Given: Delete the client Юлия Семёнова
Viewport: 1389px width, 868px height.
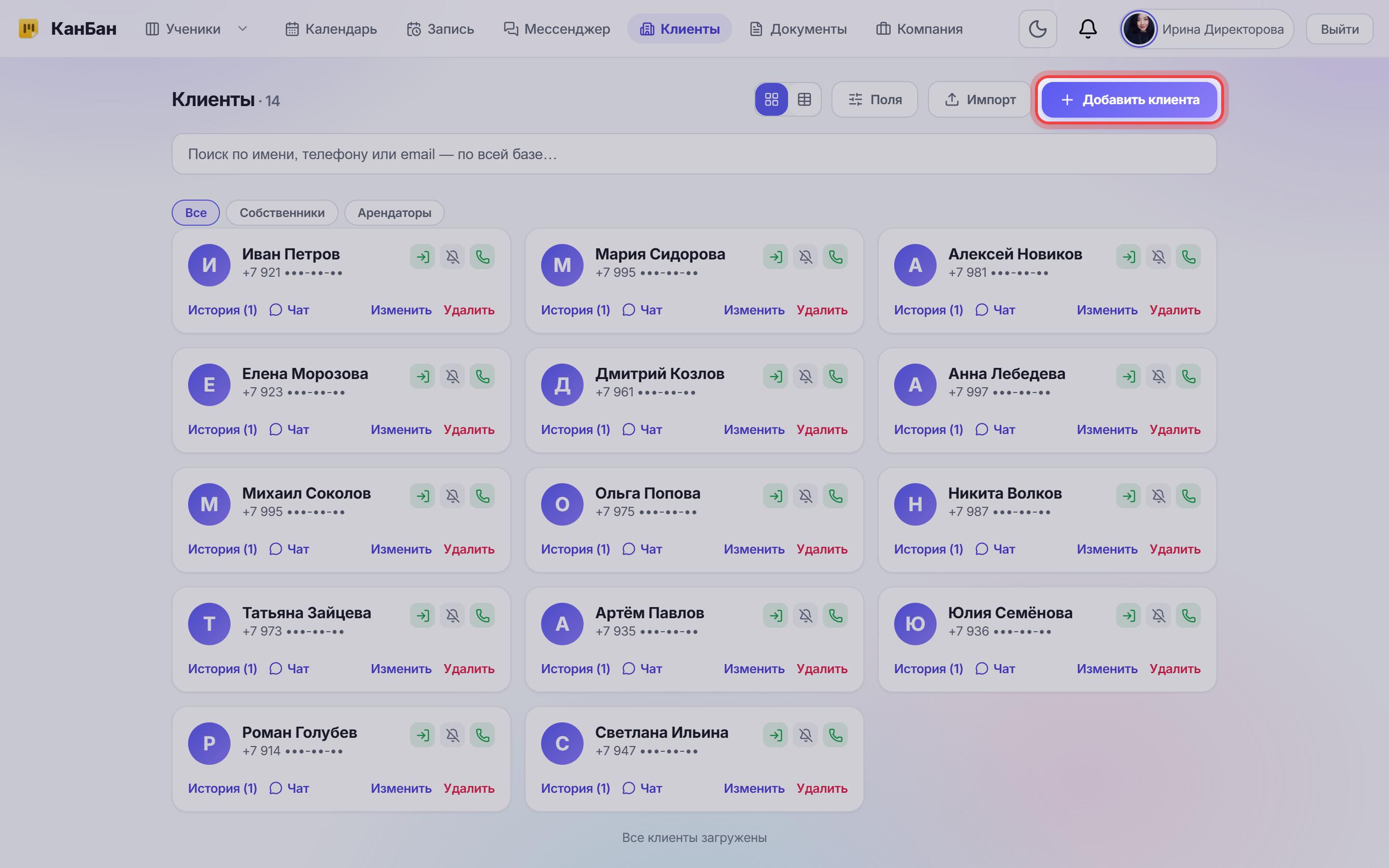Looking at the screenshot, I should click(x=1175, y=669).
